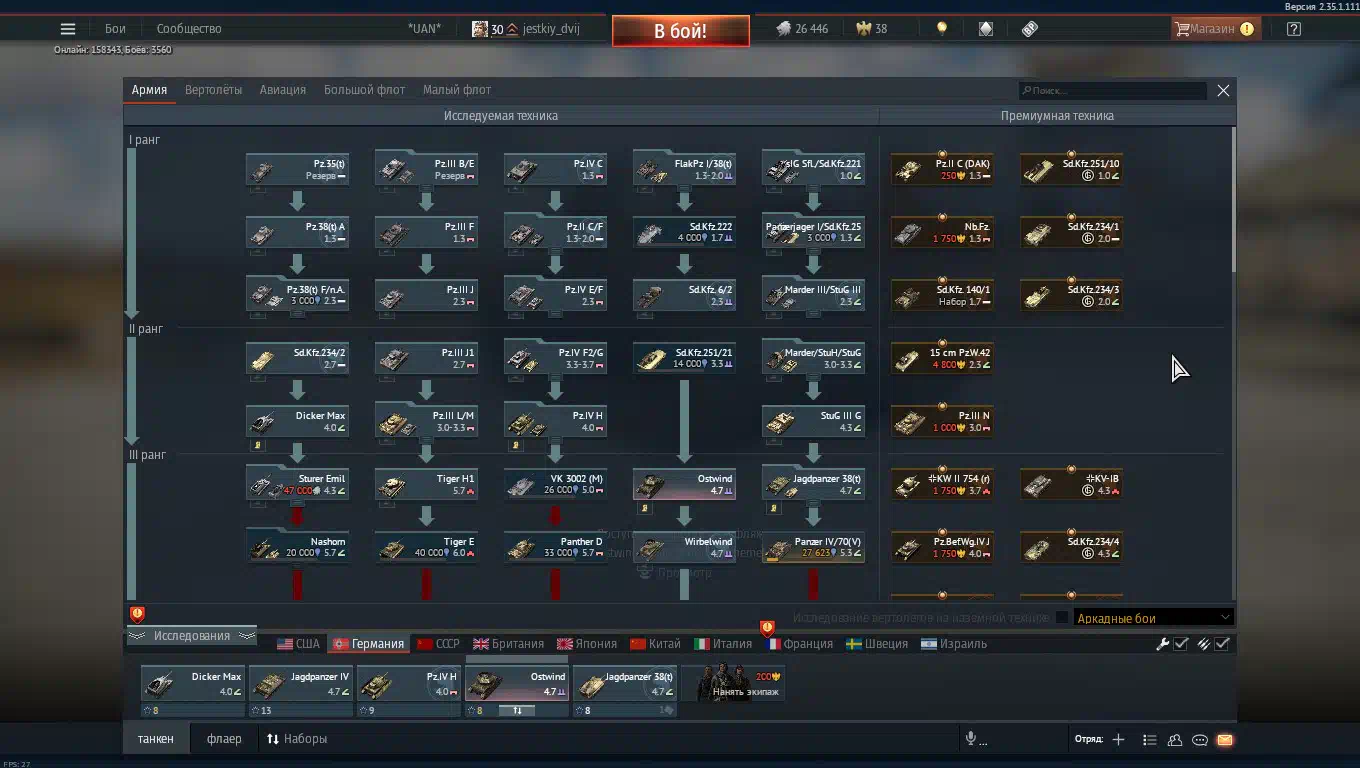
Task: Close the research tree window
Action: point(1223,90)
